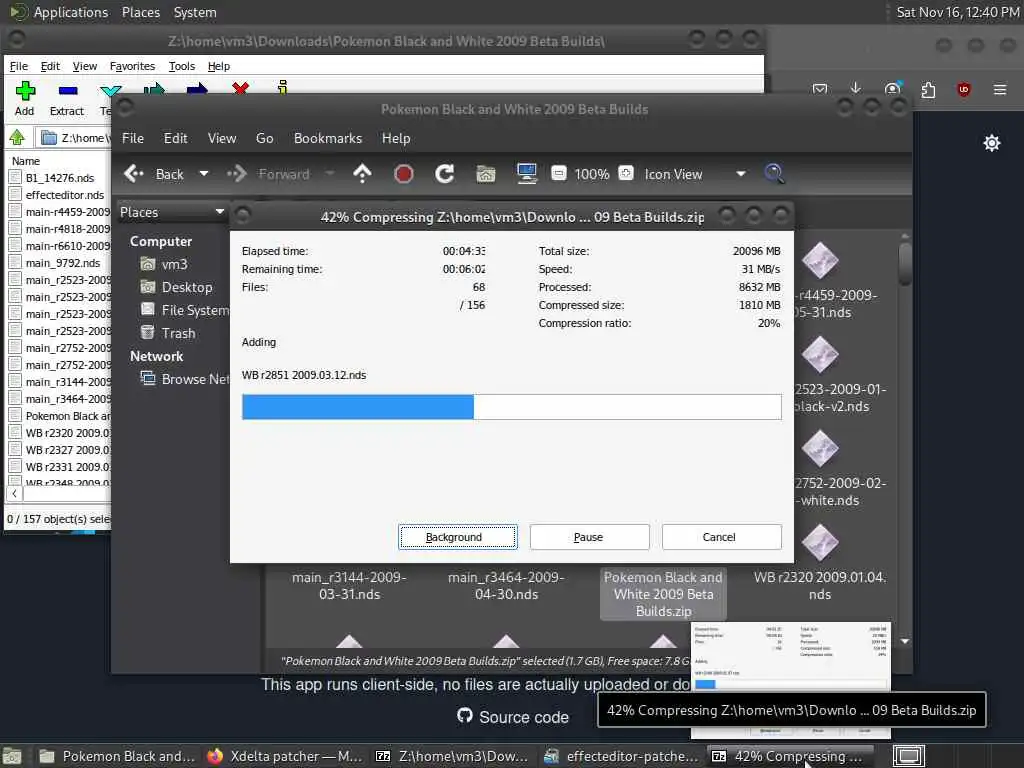The width and height of the screenshot is (1024, 768).
Task: Click the search magnifier icon in file manager
Action: 774,174
